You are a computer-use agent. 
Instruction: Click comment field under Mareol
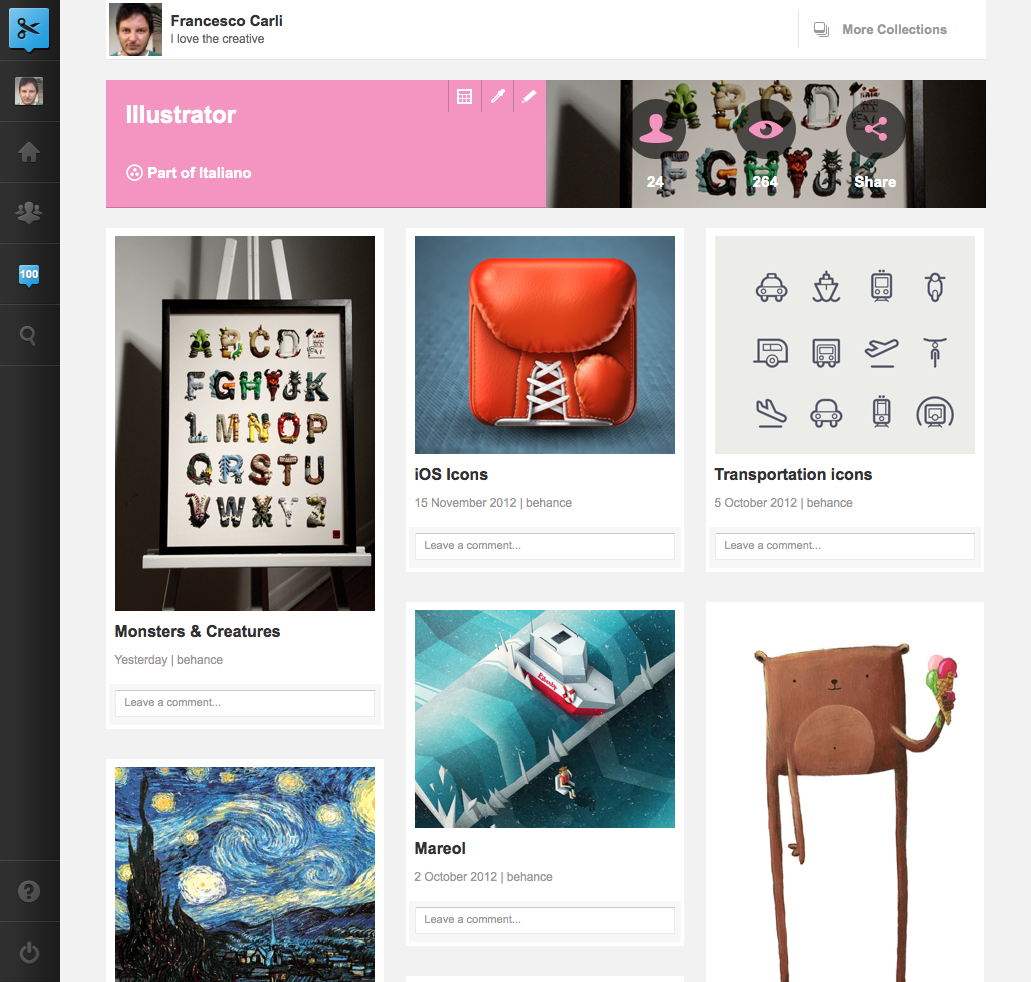point(544,920)
